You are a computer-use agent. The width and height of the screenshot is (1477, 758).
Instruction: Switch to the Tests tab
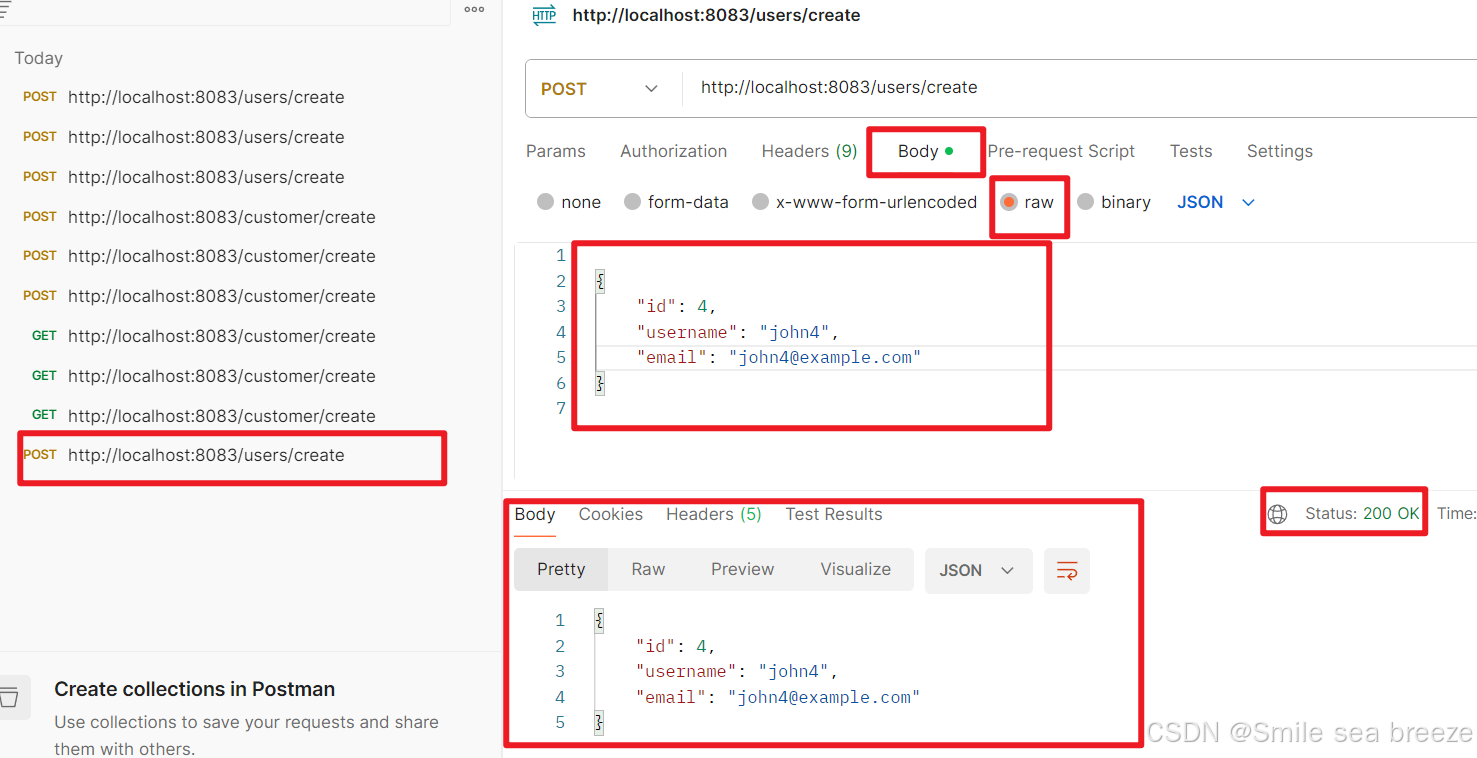1191,151
